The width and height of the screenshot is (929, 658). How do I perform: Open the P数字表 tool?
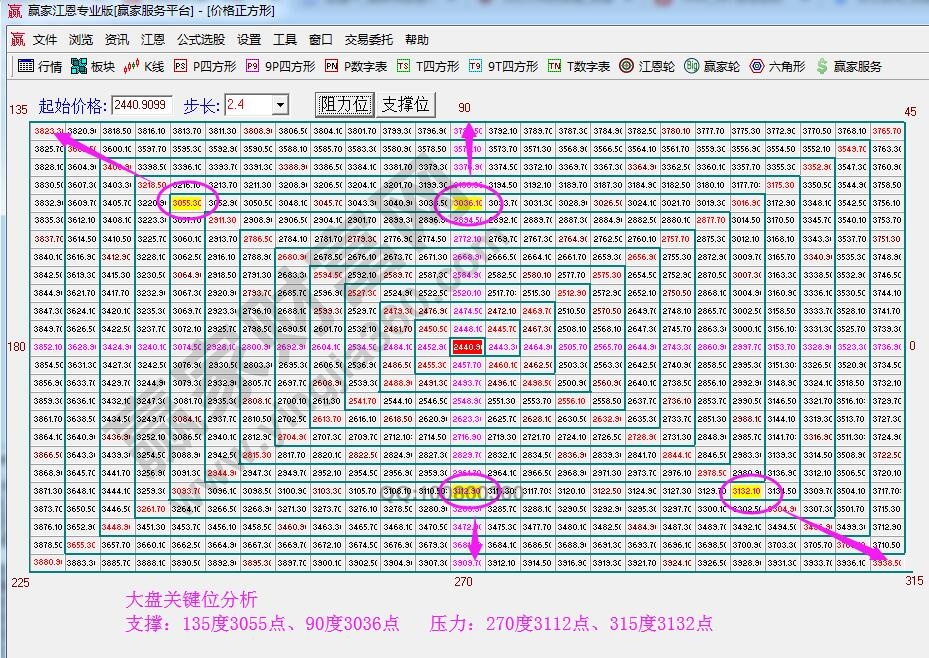355,67
